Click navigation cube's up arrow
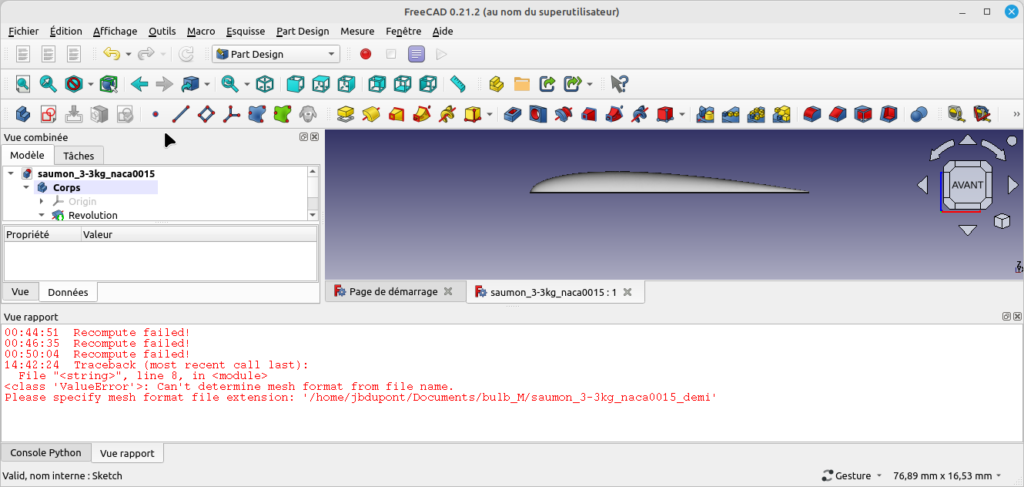 click(x=967, y=140)
